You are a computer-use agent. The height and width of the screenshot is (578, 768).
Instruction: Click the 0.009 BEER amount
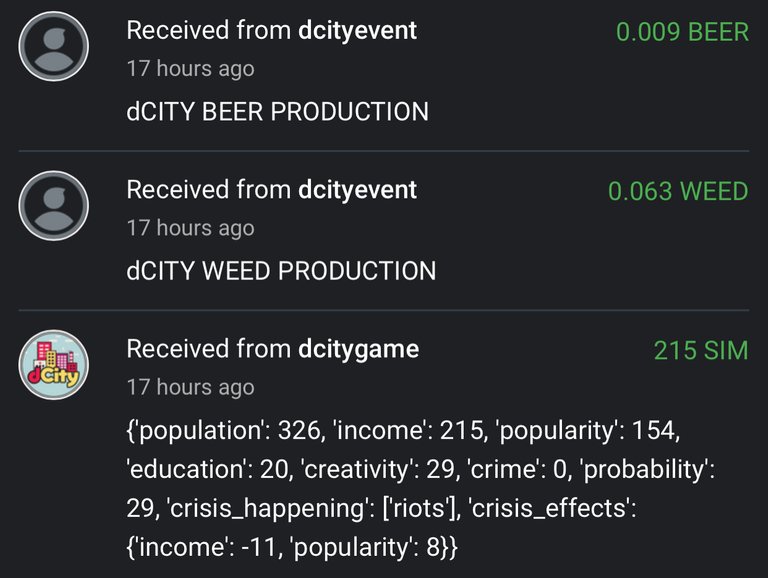682,32
